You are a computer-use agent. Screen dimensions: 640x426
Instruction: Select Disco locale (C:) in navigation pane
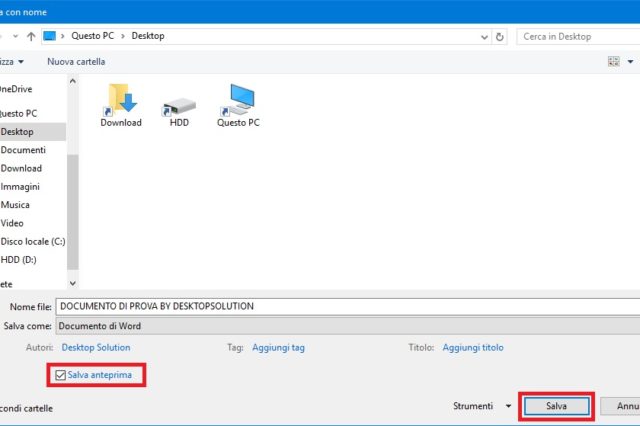(33, 242)
